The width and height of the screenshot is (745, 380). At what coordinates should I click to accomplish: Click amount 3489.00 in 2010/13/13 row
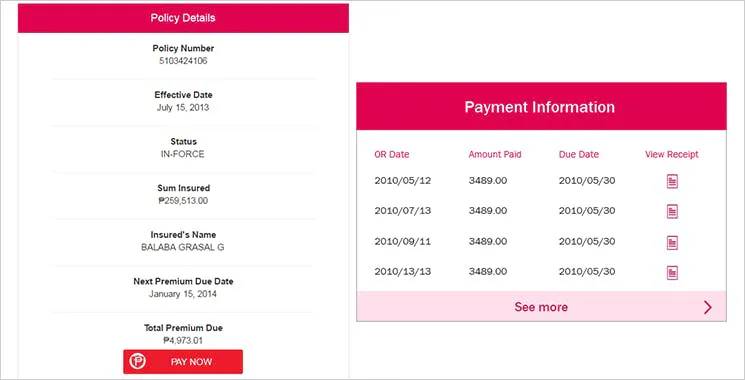(487, 271)
